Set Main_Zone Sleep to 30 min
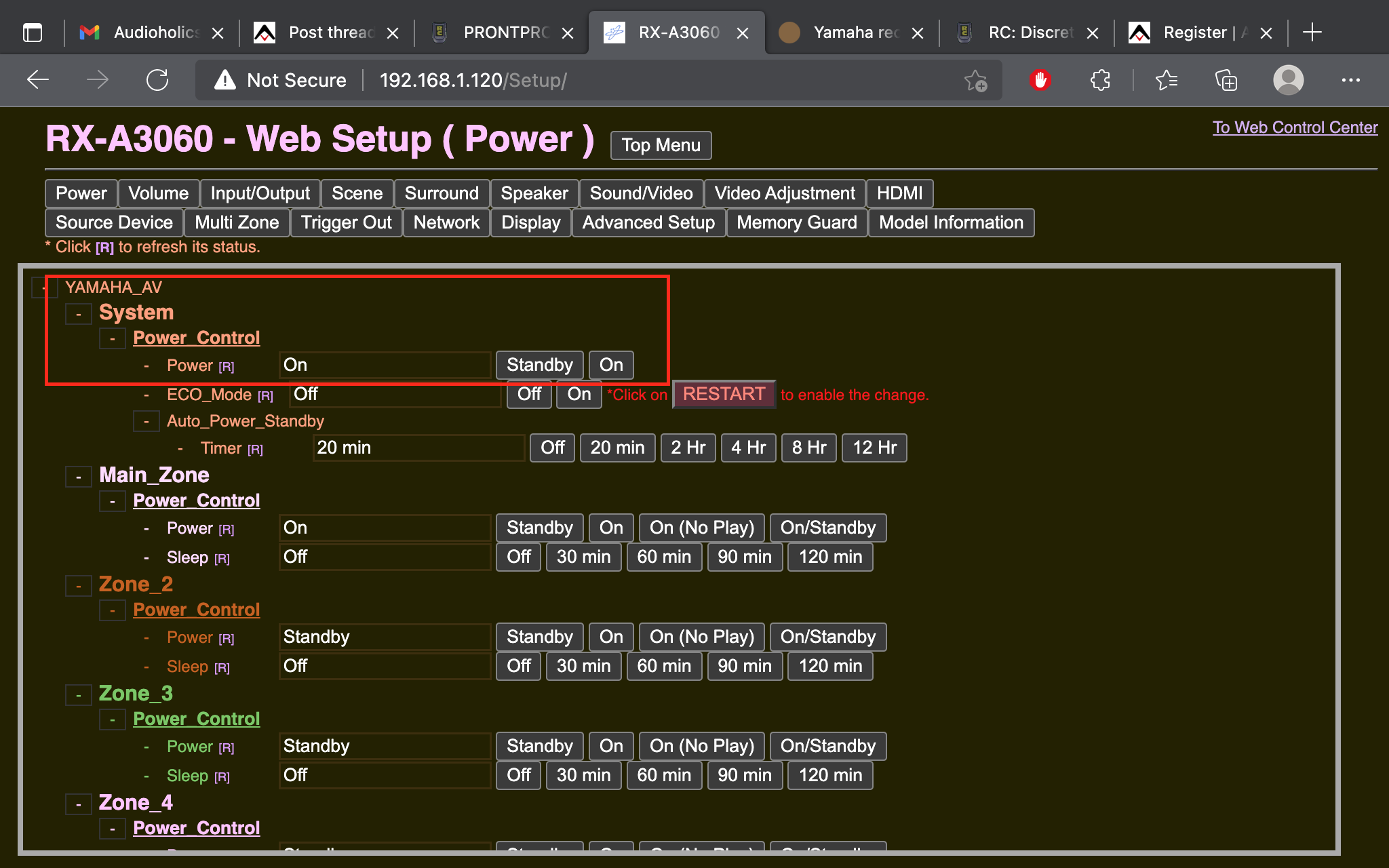The height and width of the screenshot is (868, 1389). pos(584,557)
